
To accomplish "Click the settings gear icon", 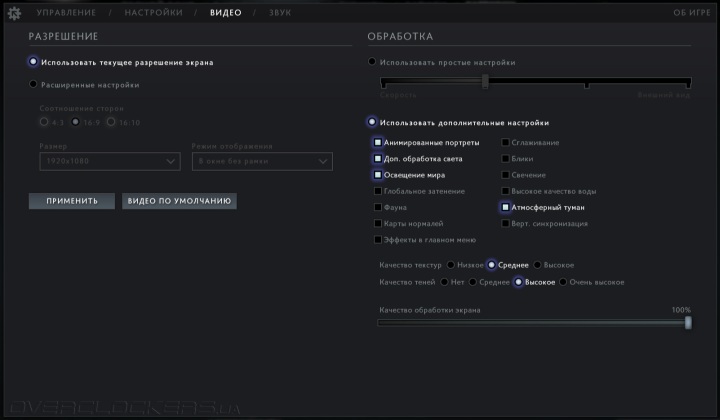I will [x=13, y=13].
